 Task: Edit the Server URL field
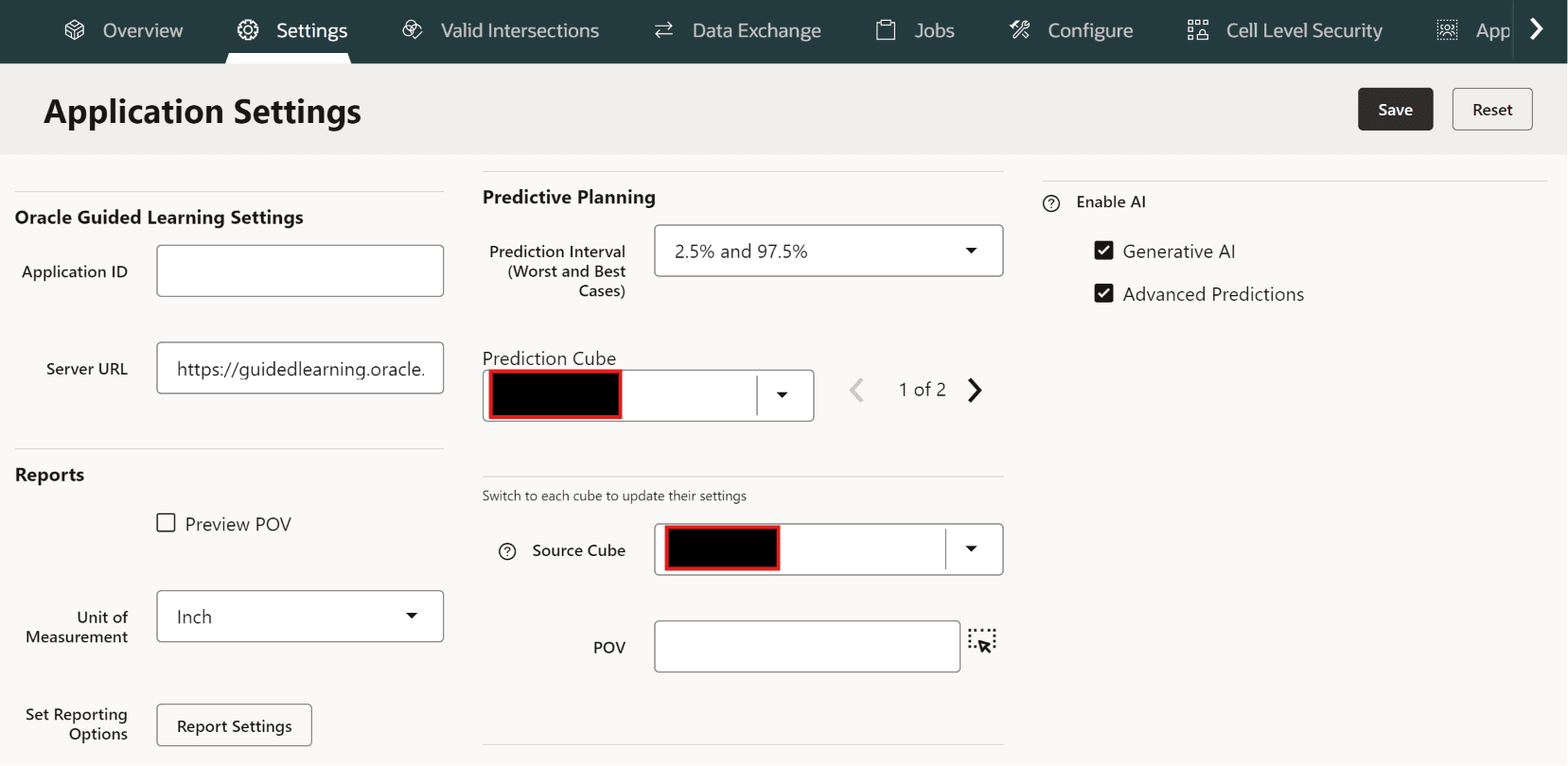(300, 368)
